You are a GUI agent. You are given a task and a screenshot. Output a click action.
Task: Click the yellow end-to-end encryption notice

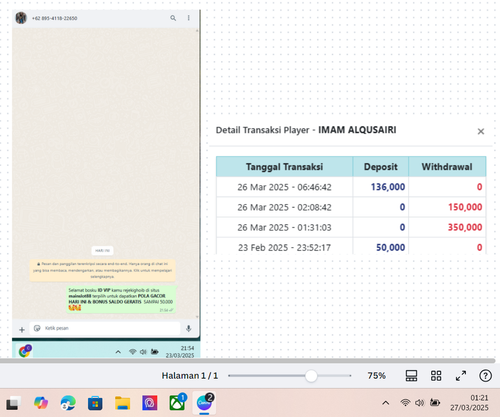click(x=103, y=270)
